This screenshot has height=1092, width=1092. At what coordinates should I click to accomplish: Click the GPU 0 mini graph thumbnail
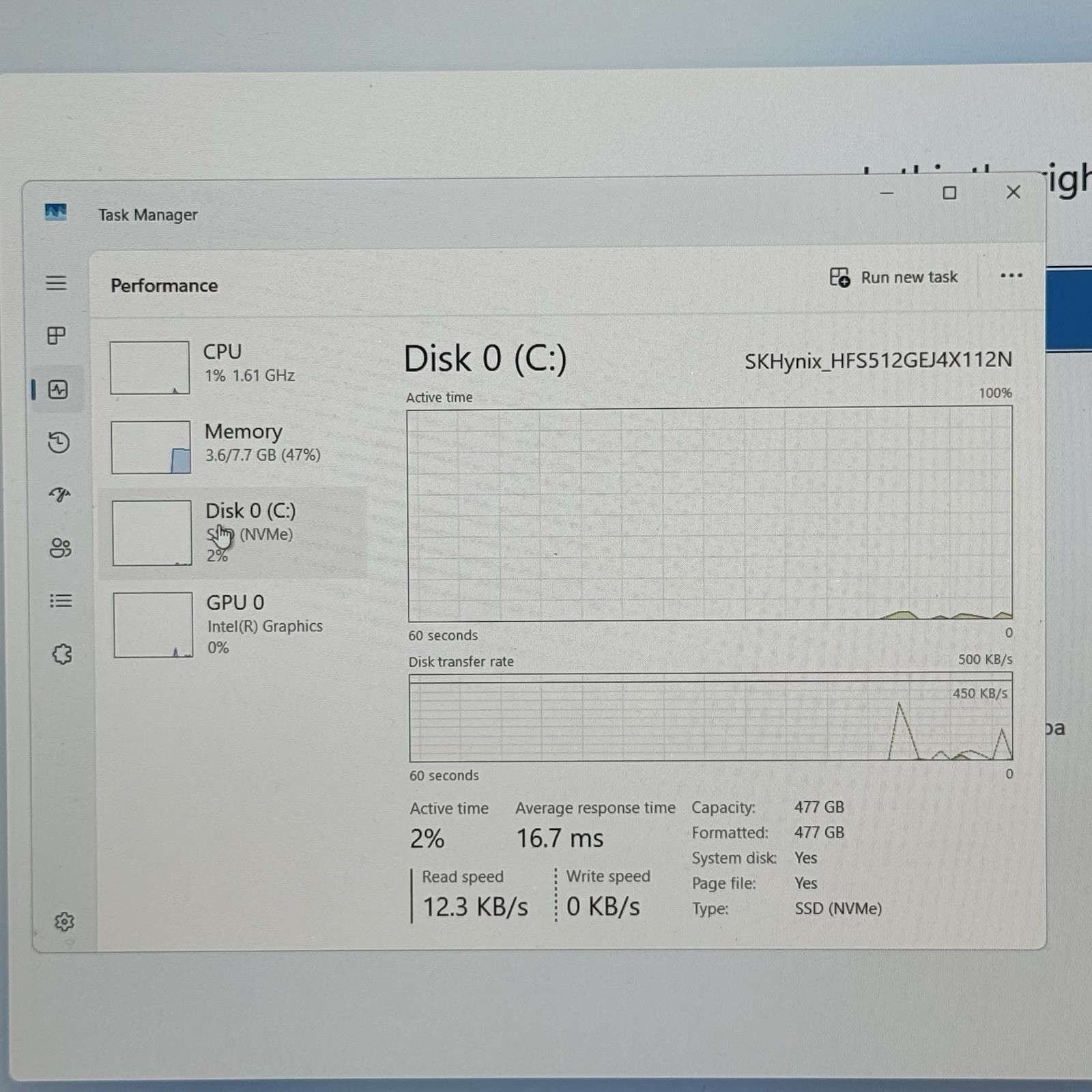153,624
